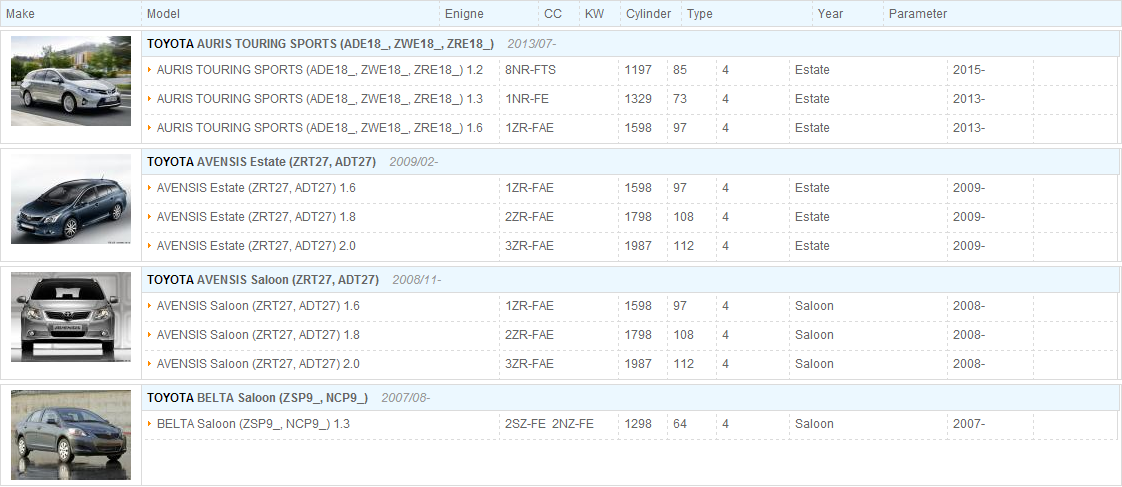Click the 2007/08- date in BELTA heading
Image resolution: width=1122 pixels, height=487 pixels.
point(406,398)
